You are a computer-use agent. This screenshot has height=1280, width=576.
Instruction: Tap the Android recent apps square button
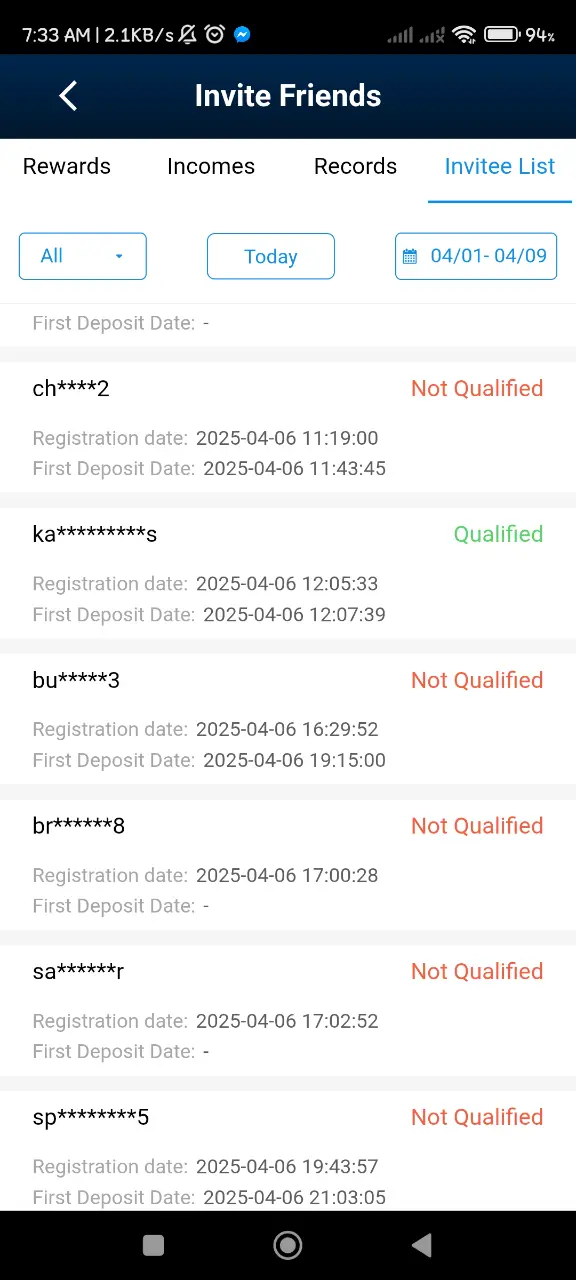153,1244
